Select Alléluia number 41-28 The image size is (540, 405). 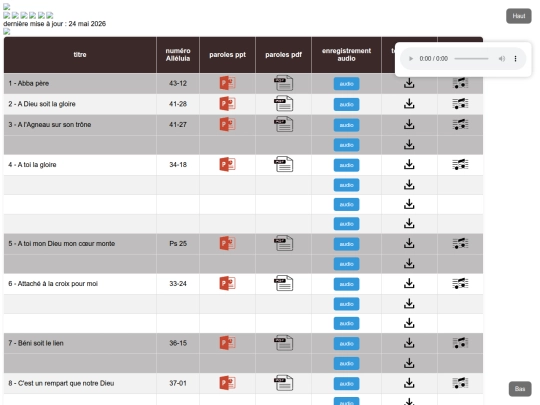[178, 104]
